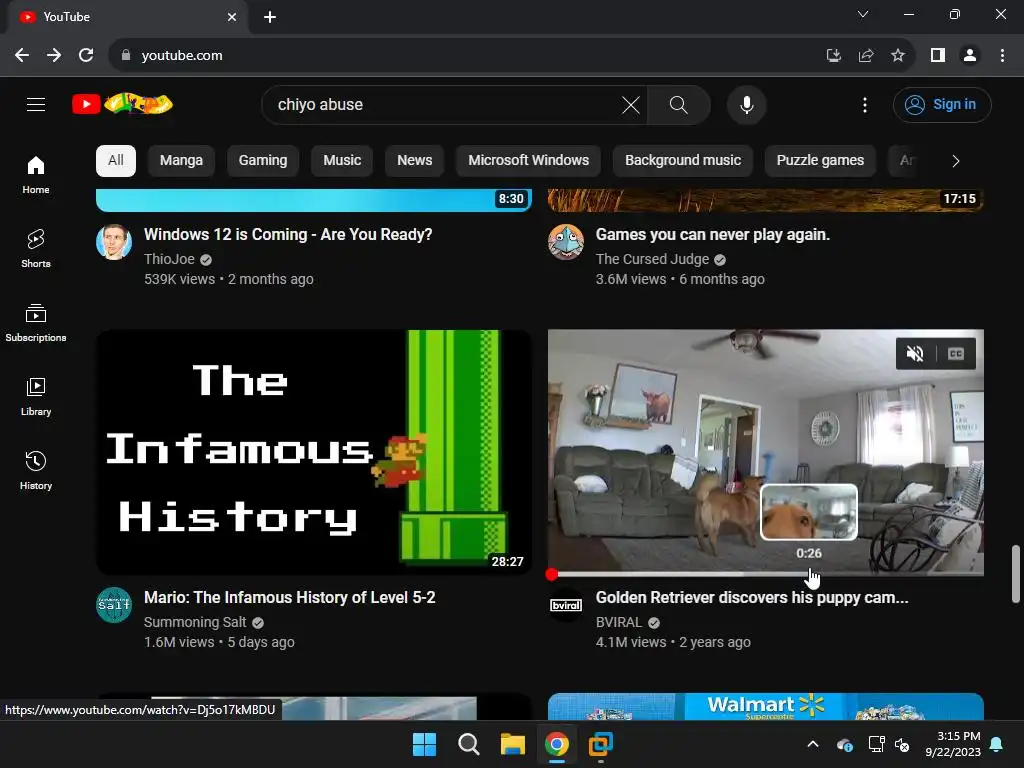Open 'Games you can never play again' title
Image resolution: width=1024 pixels, height=768 pixels.
(712, 234)
